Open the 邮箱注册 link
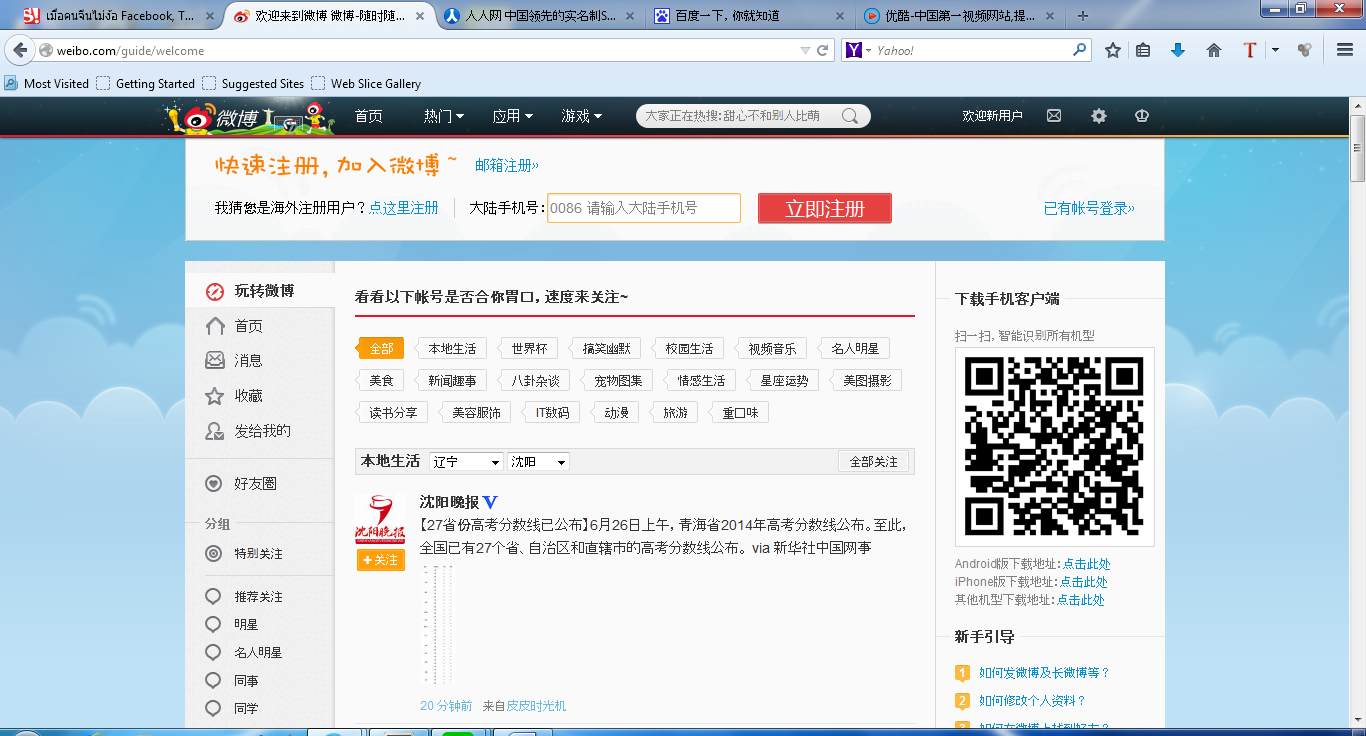 [507, 165]
